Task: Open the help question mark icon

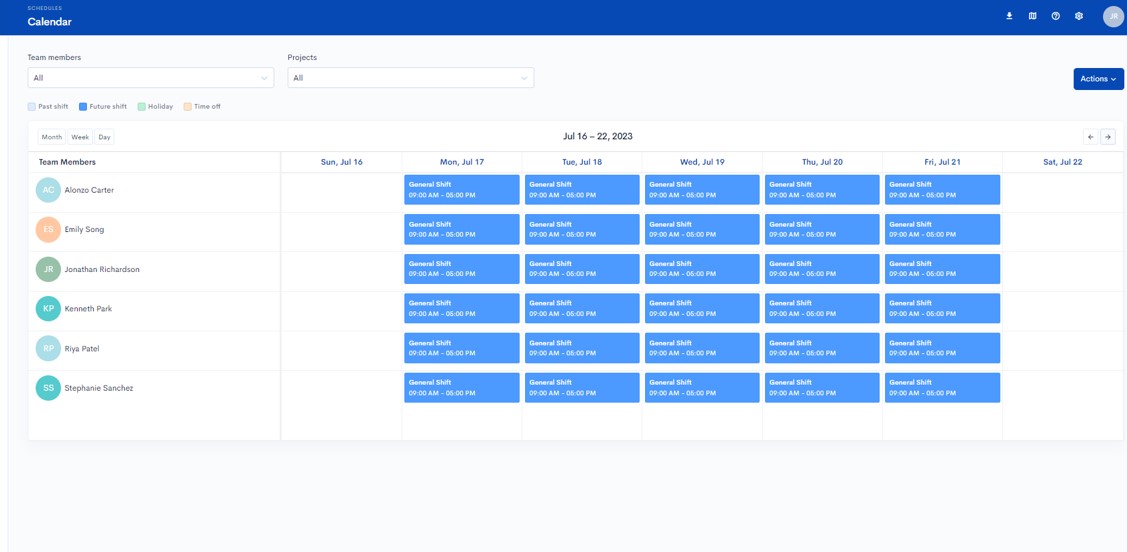Action: point(1055,16)
